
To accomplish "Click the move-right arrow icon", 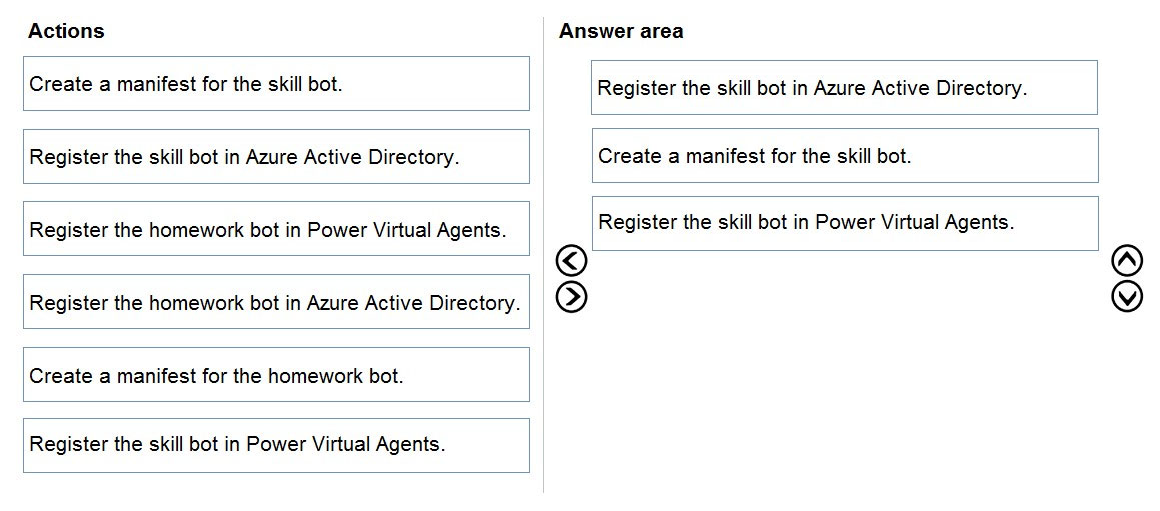I will 571,297.
